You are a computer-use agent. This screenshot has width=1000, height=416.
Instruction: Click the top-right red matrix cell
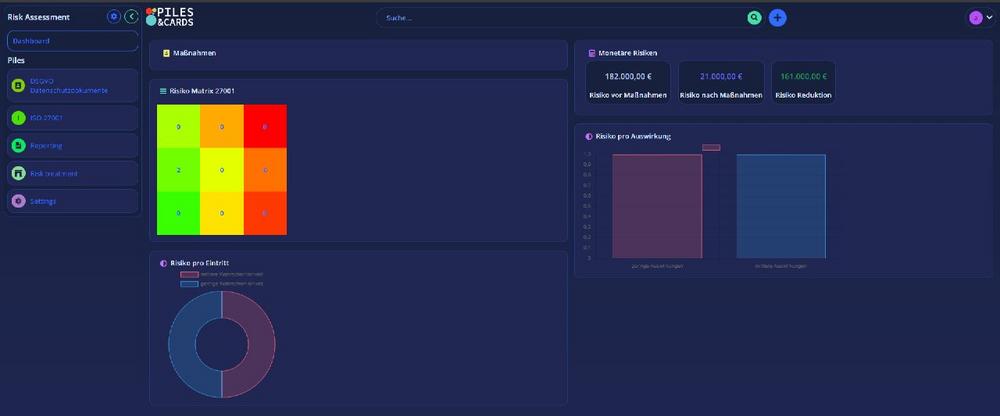pos(265,126)
